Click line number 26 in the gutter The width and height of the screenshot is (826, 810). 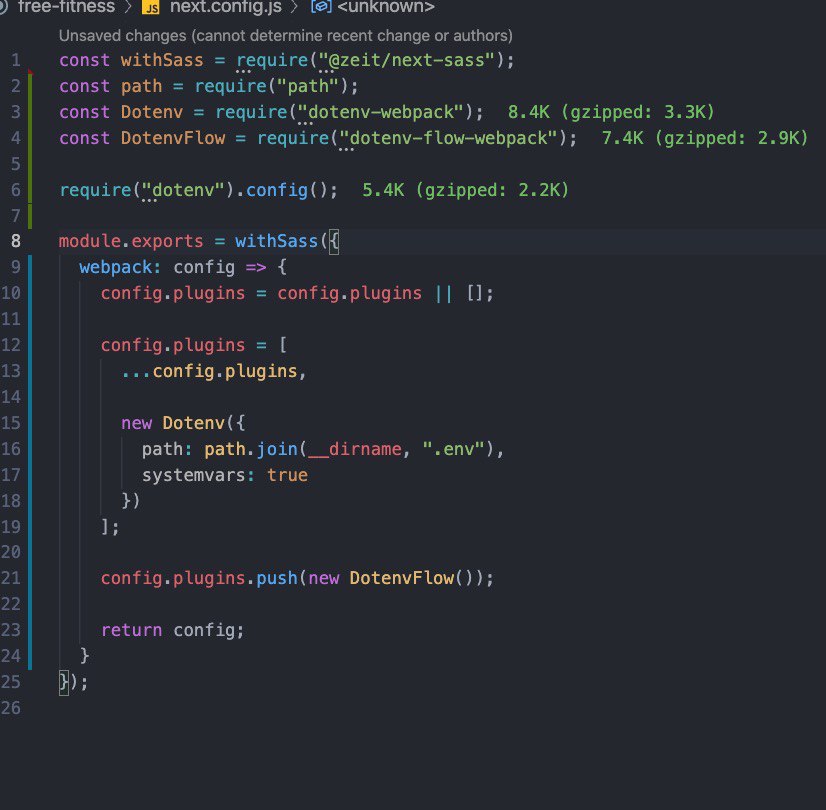click(11, 707)
